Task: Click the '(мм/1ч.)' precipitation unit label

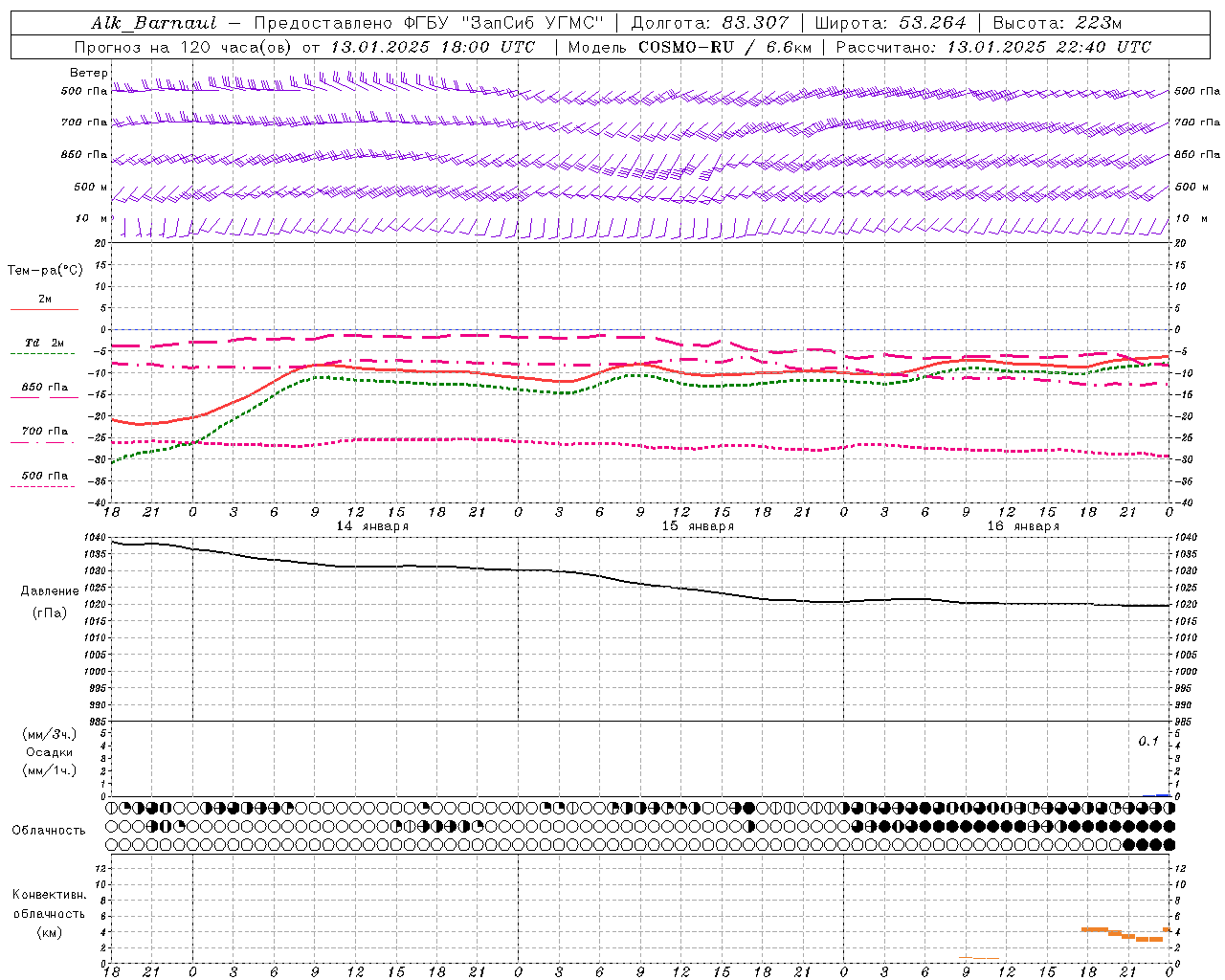Action: (50, 770)
